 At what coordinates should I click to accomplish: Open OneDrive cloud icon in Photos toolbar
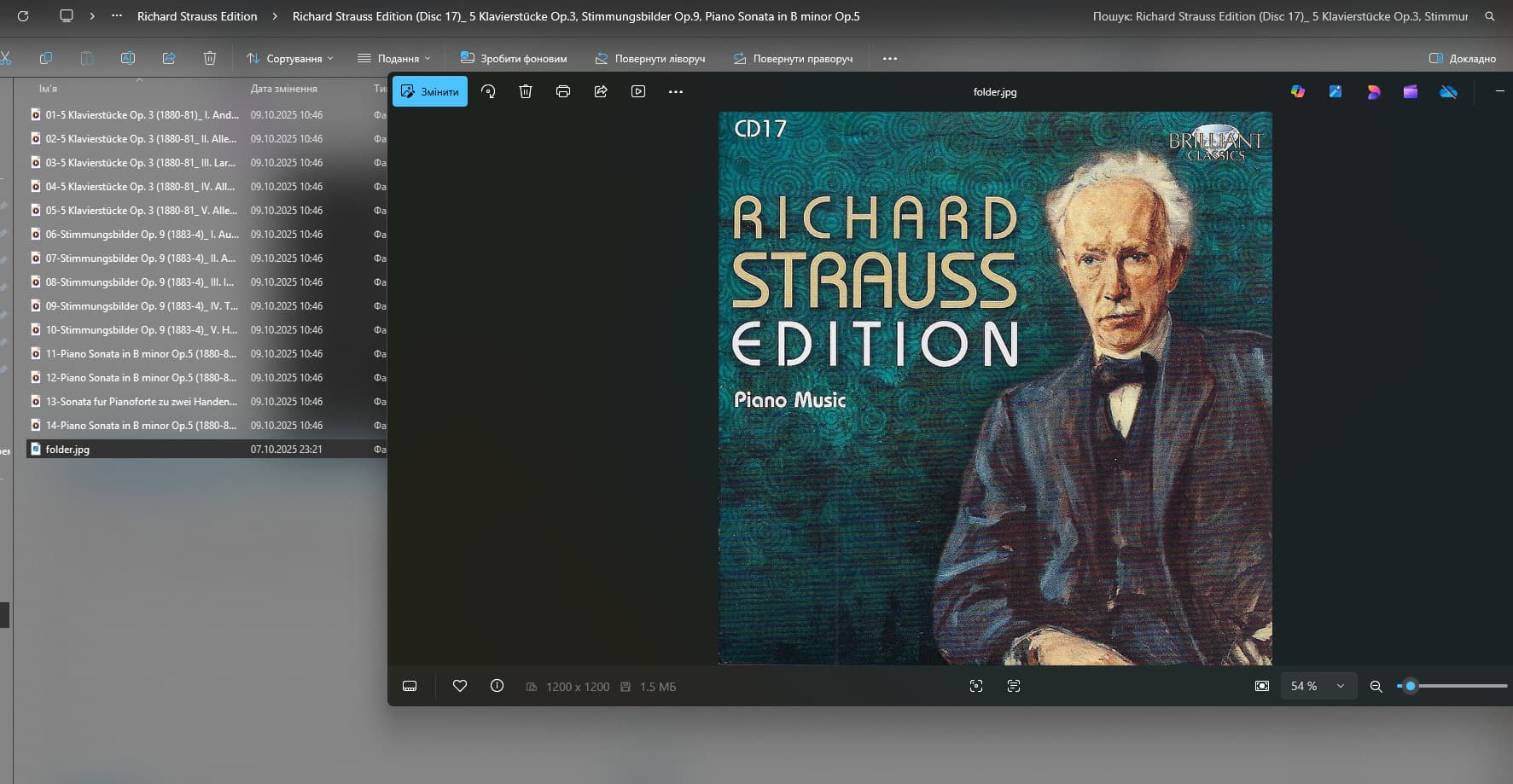pyautogui.click(x=1448, y=91)
